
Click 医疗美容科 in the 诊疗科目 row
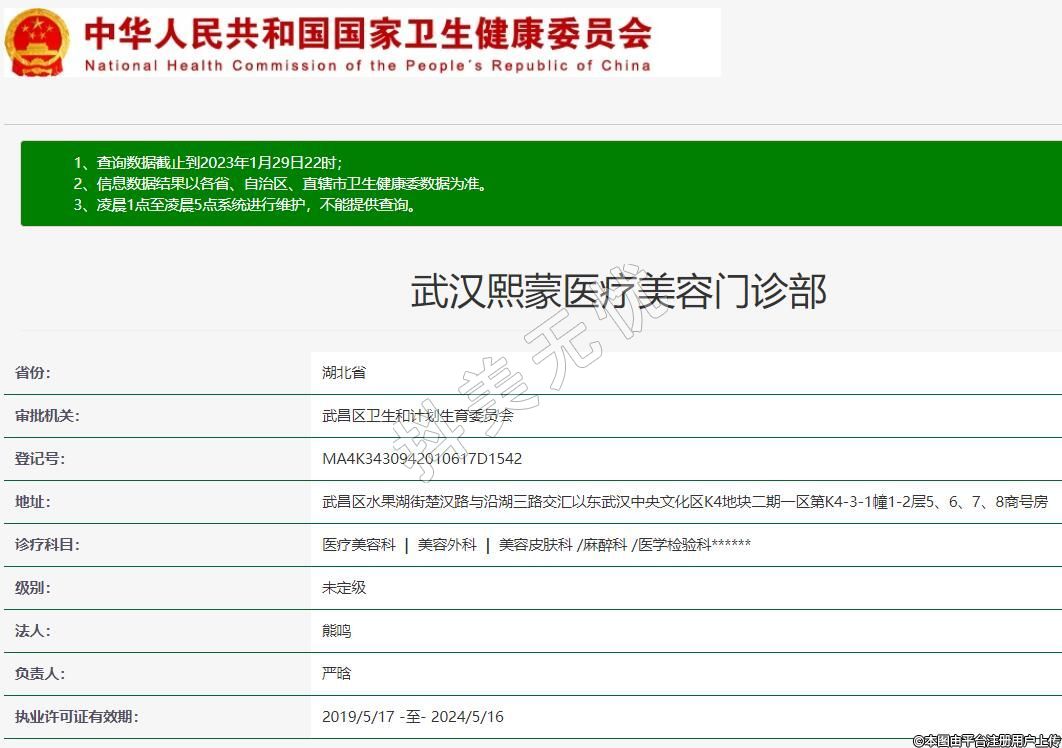(359, 545)
